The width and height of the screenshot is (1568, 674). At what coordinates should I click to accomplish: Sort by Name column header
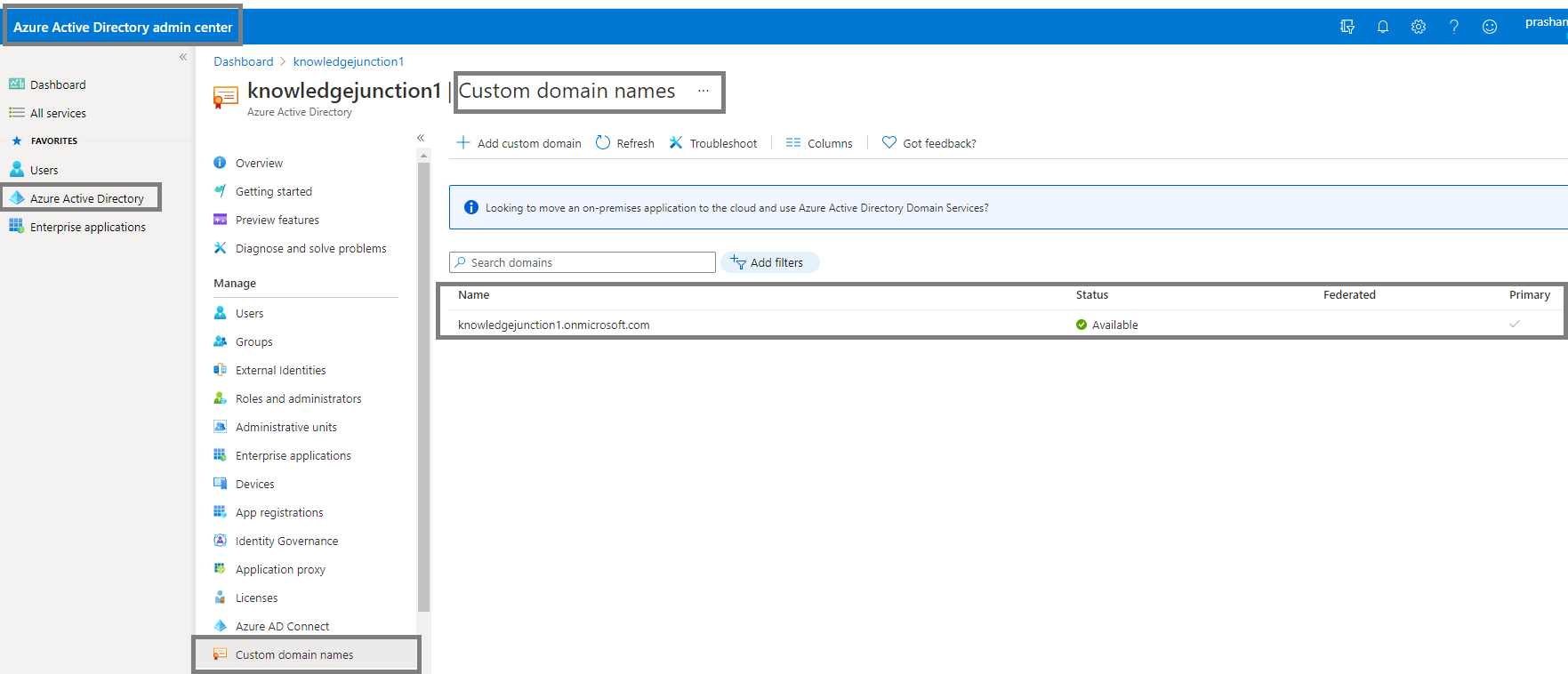(x=474, y=295)
